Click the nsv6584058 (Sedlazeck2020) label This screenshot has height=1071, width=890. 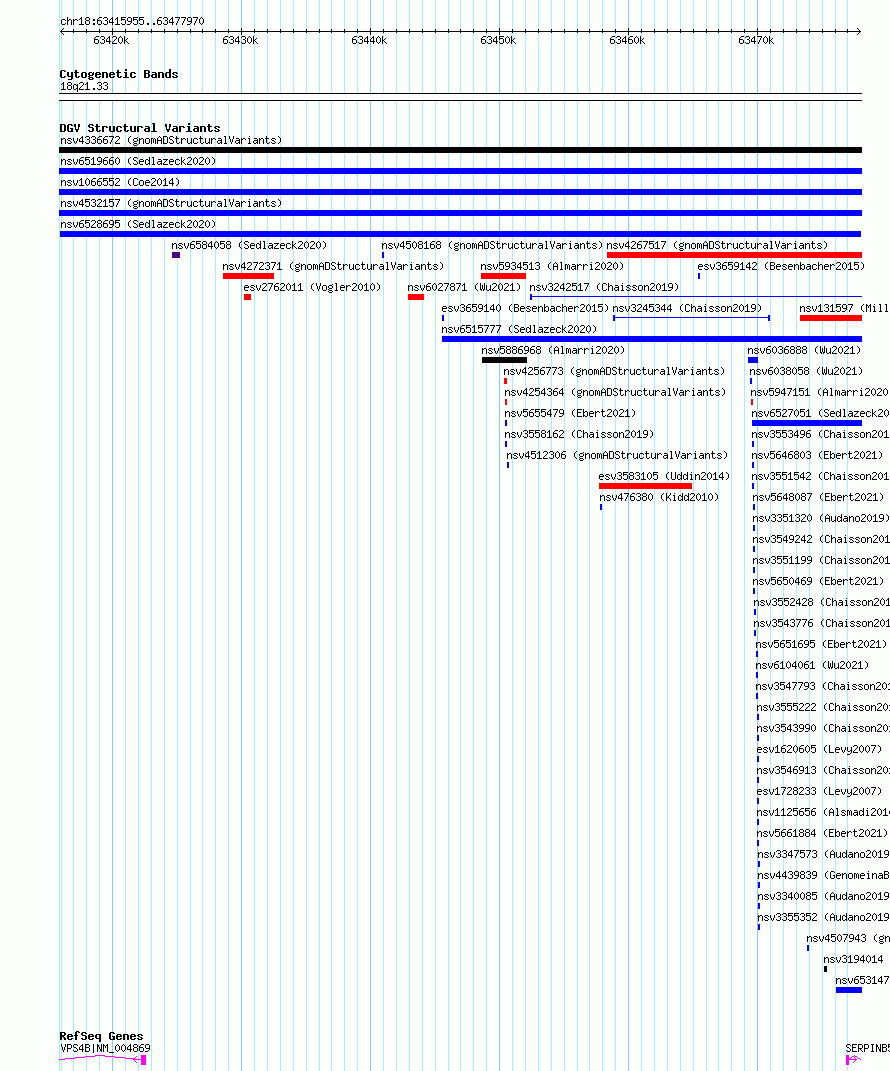tap(249, 245)
